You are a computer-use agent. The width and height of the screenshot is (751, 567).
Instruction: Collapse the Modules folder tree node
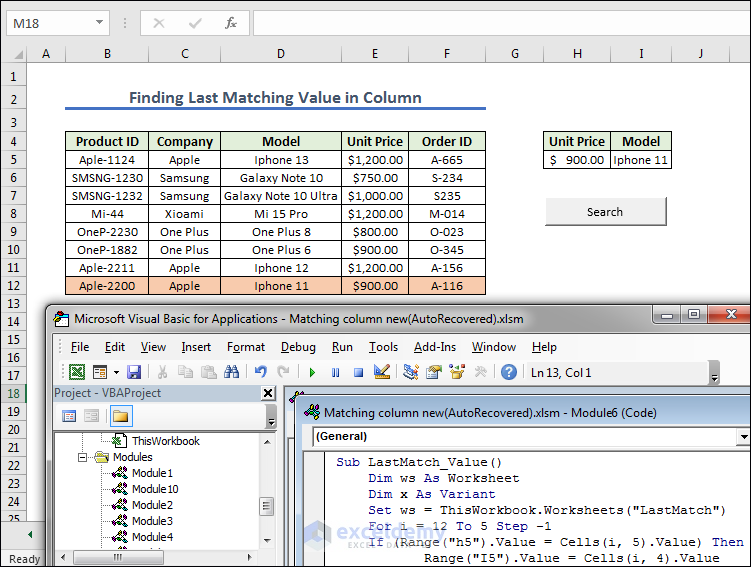[x=84, y=457]
